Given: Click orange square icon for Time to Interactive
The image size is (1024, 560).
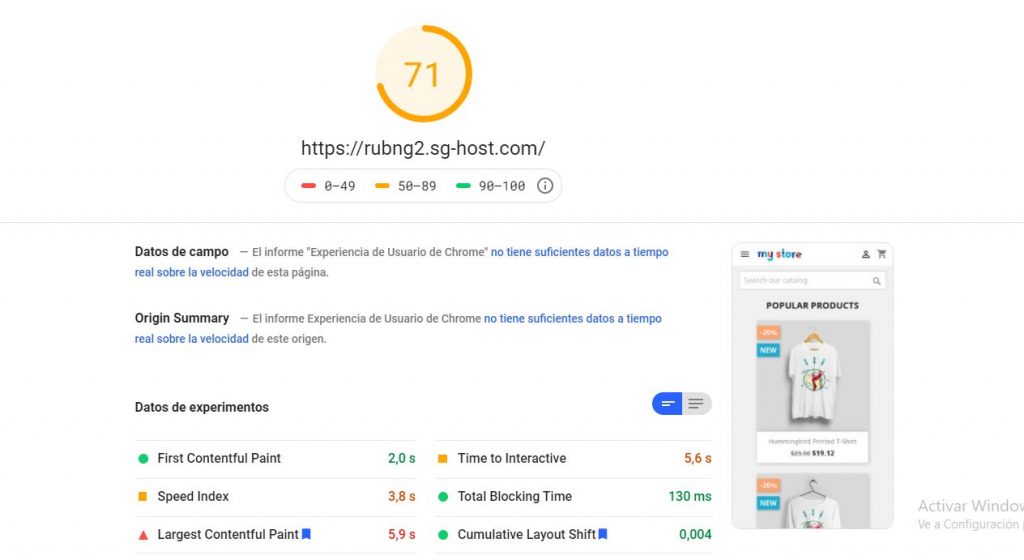Looking at the screenshot, I should (x=442, y=459).
